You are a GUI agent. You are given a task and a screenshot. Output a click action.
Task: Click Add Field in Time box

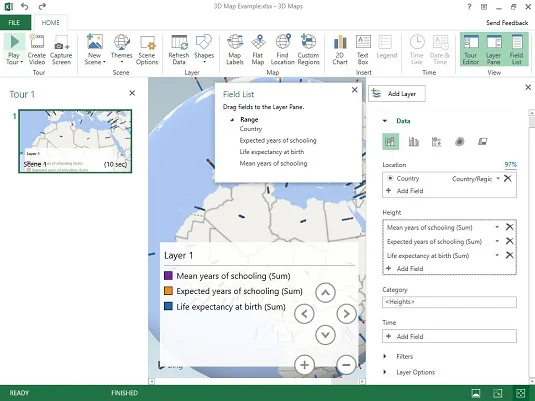(449, 336)
